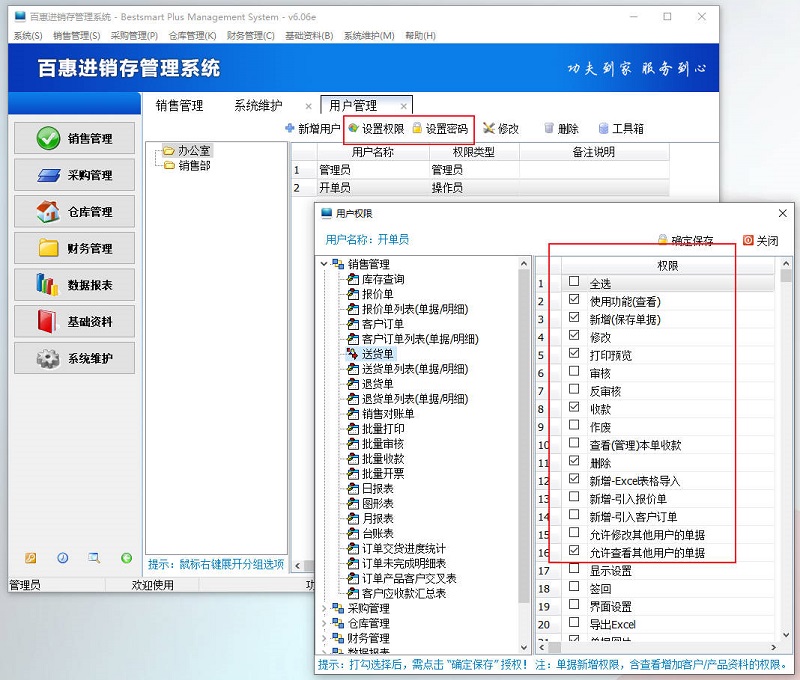Click the clock icon in the lower sidebar

63,559
